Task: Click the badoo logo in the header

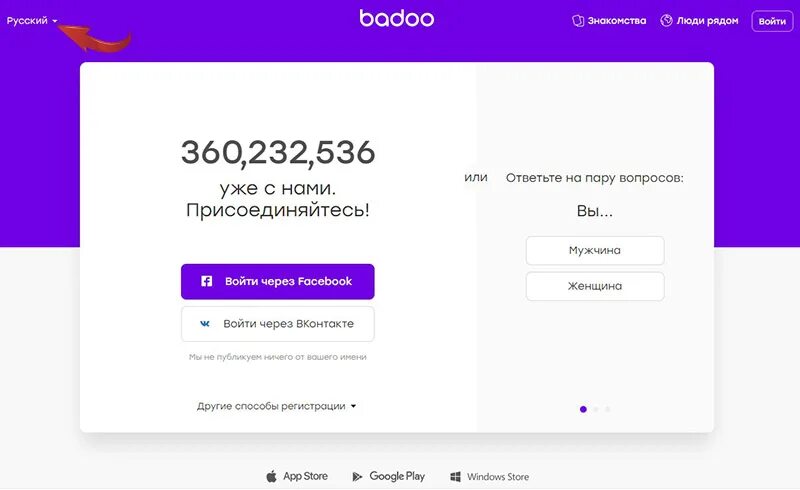Action: tap(397, 18)
